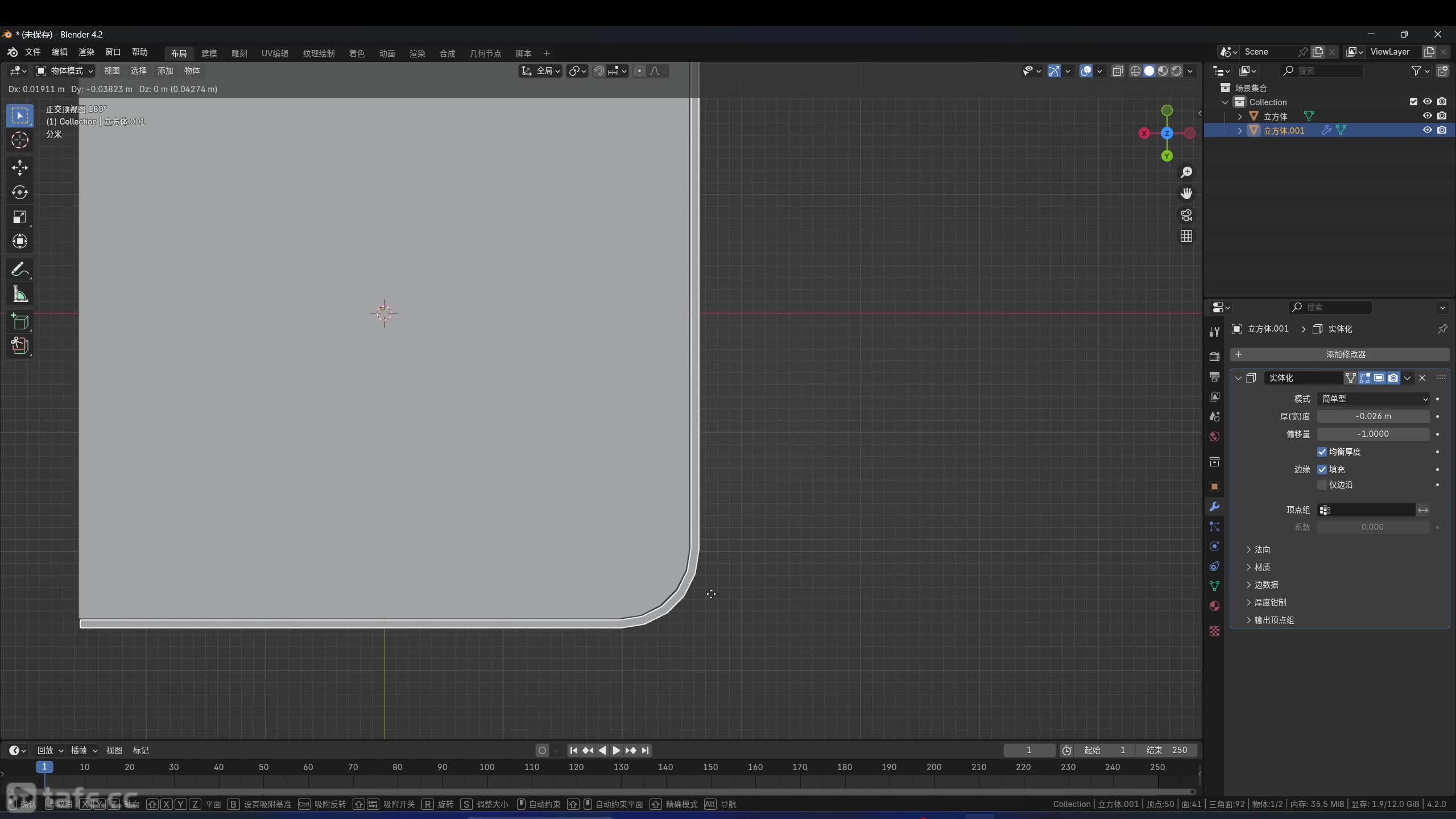The image size is (1456, 819).
Task: Open the World properties tab
Action: (x=1214, y=436)
